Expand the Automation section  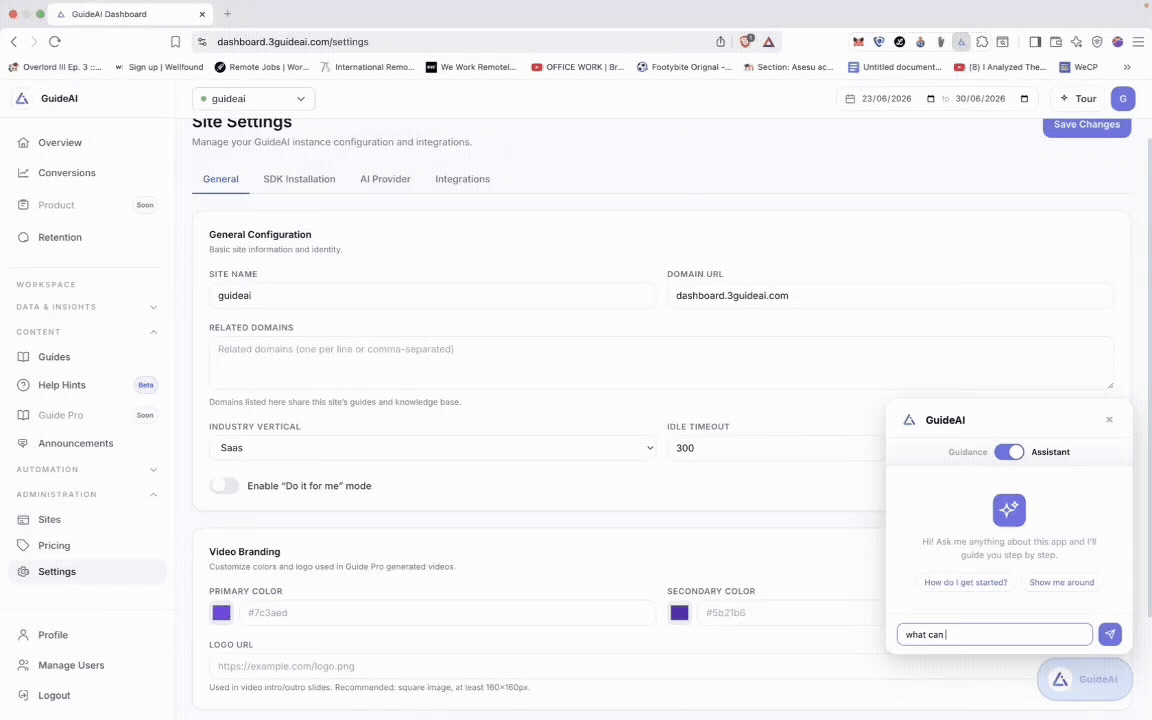point(87,469)
